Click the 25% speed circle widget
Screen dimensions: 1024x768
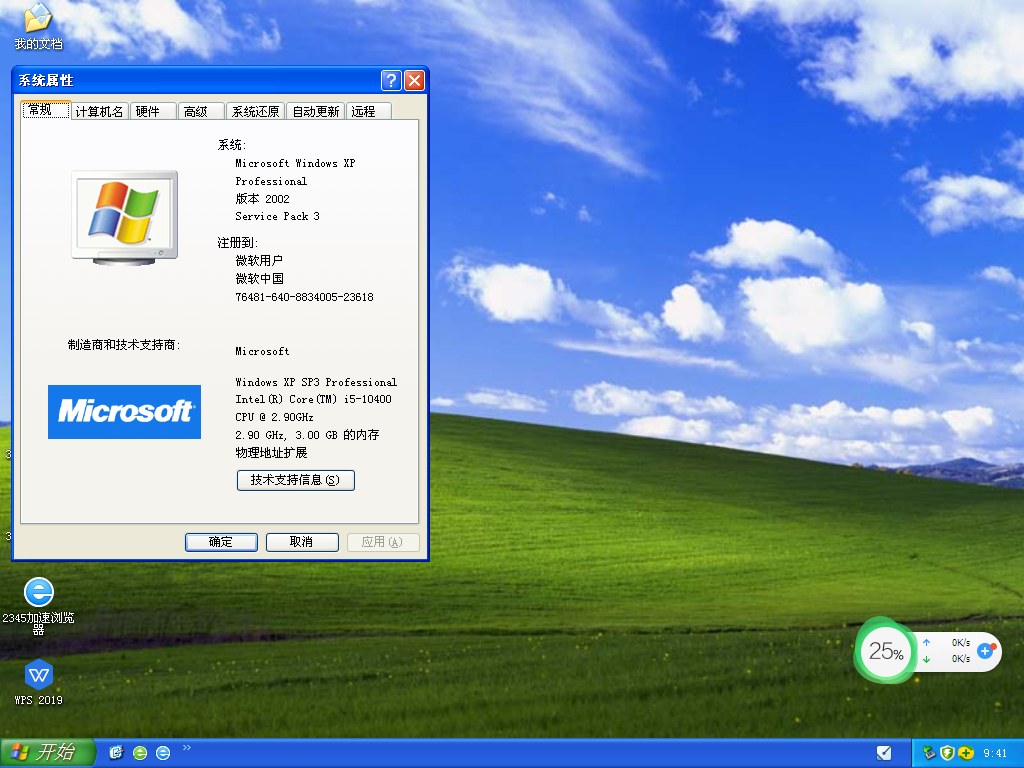(884, 651)
